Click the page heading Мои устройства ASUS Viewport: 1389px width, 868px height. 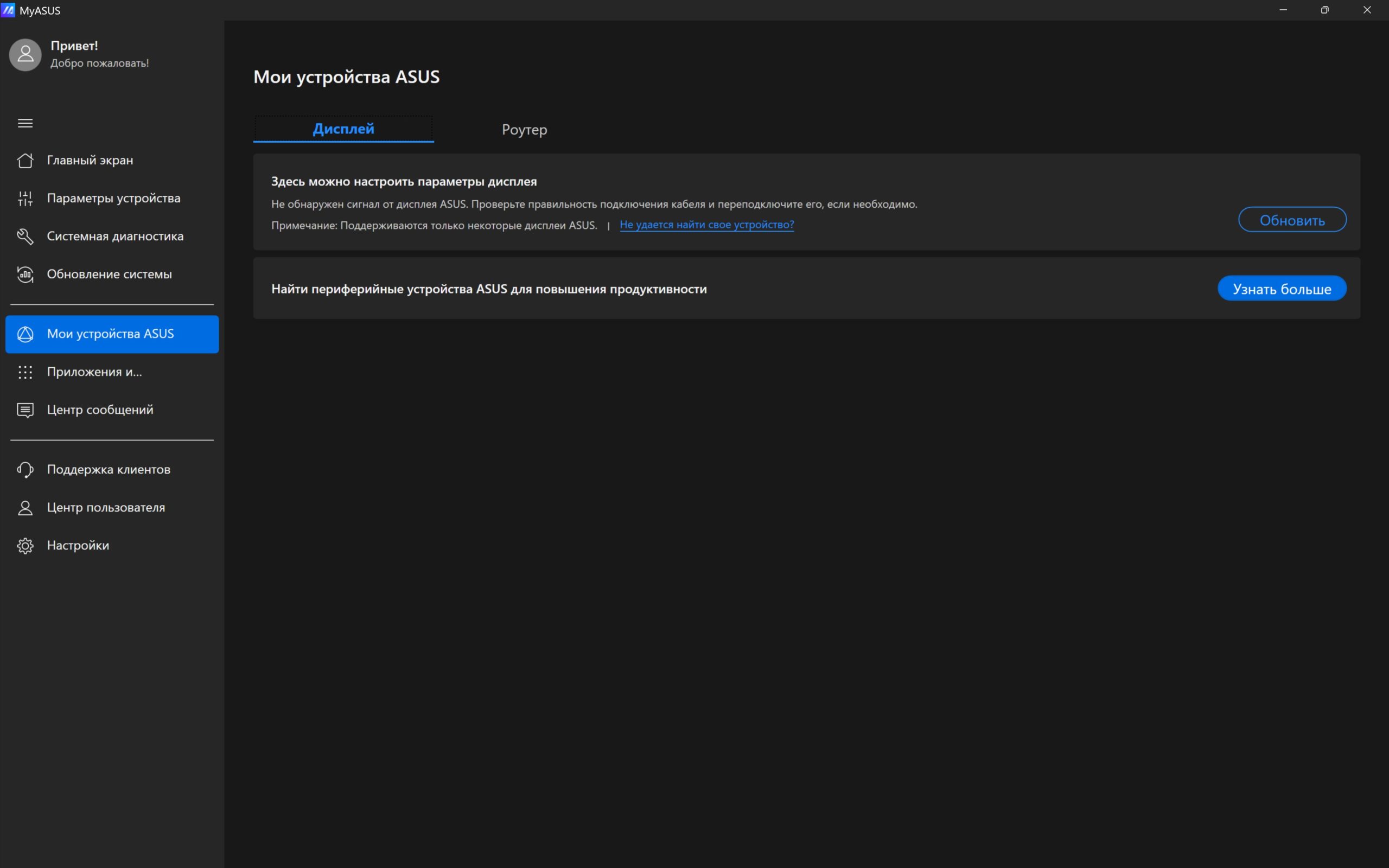coord(347,77)
